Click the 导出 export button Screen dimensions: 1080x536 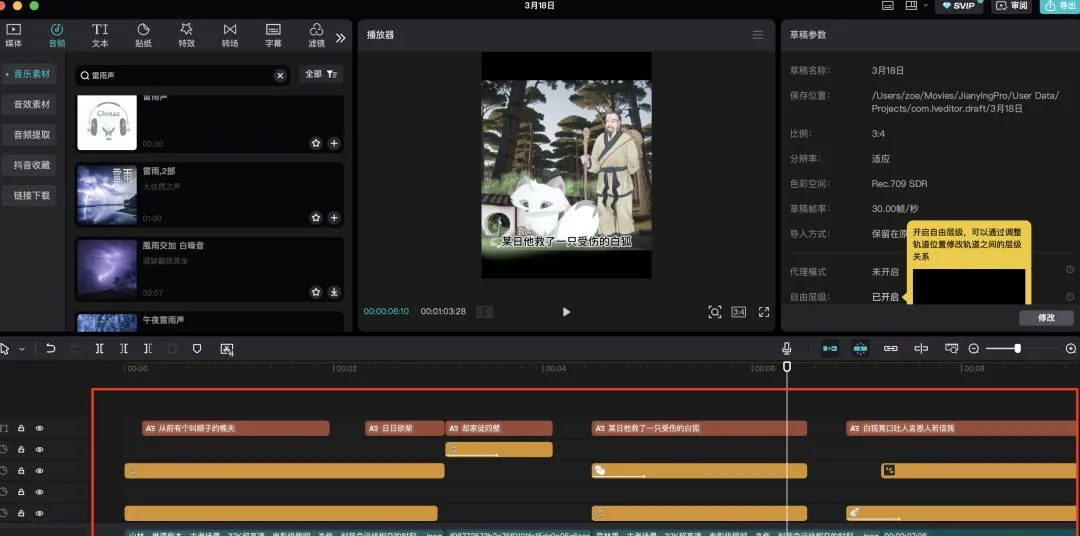[1059, 6]
